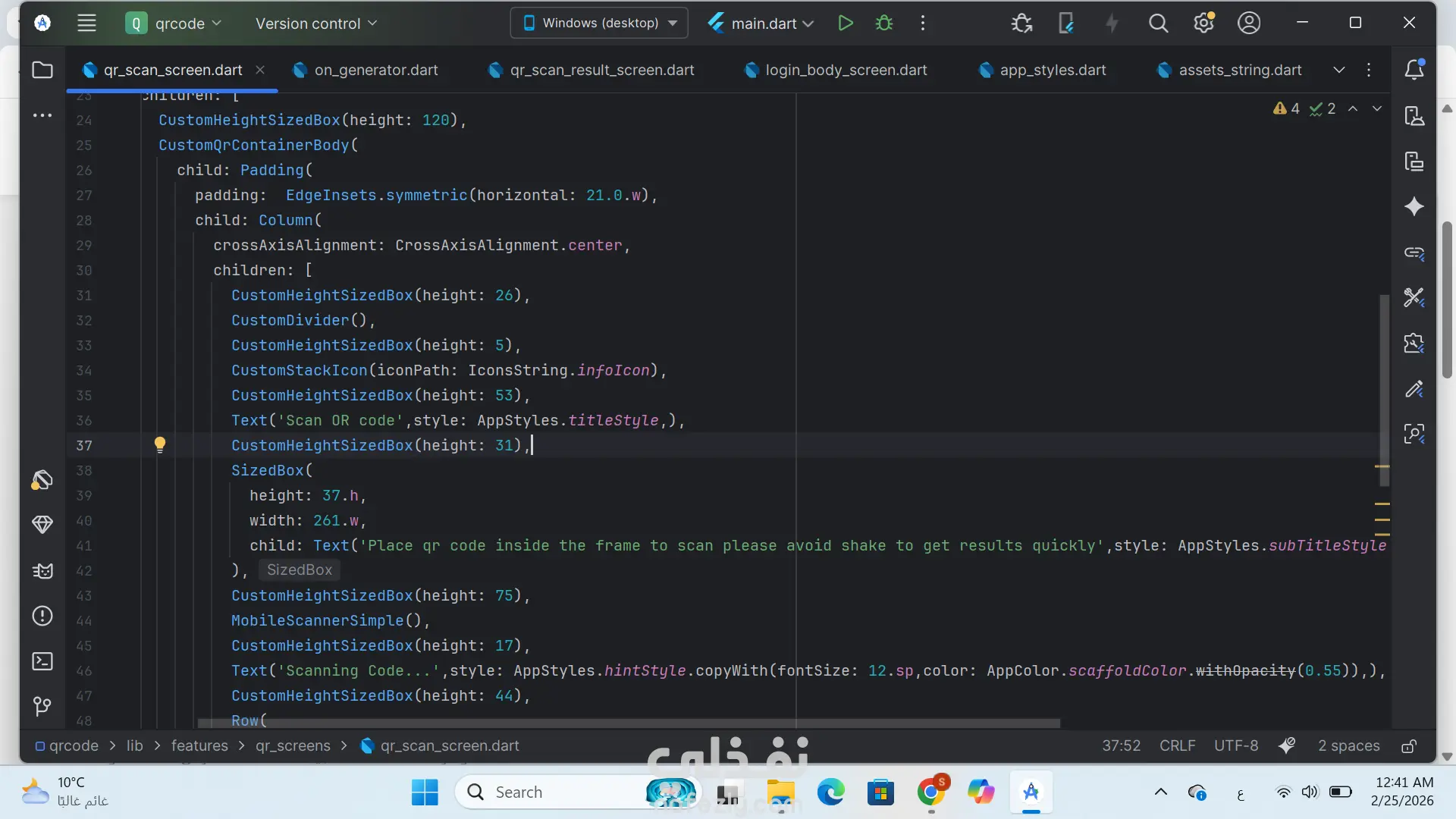Switch to app_styles.dart tab
The width and height of the screenshot is (1456, 819).
point(1052,70)
